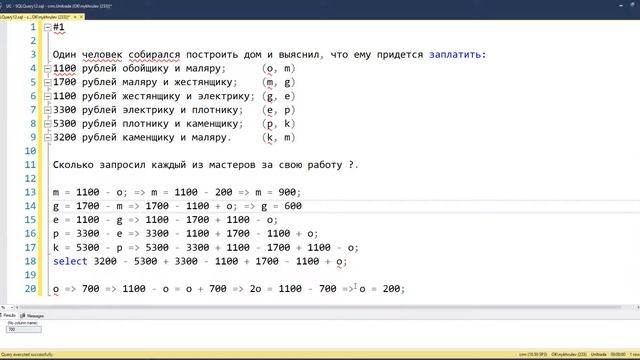Click line number 19 in the margin
Image resolution: width=640 pixels, height=360 pixels.
[x=30, y=275]
